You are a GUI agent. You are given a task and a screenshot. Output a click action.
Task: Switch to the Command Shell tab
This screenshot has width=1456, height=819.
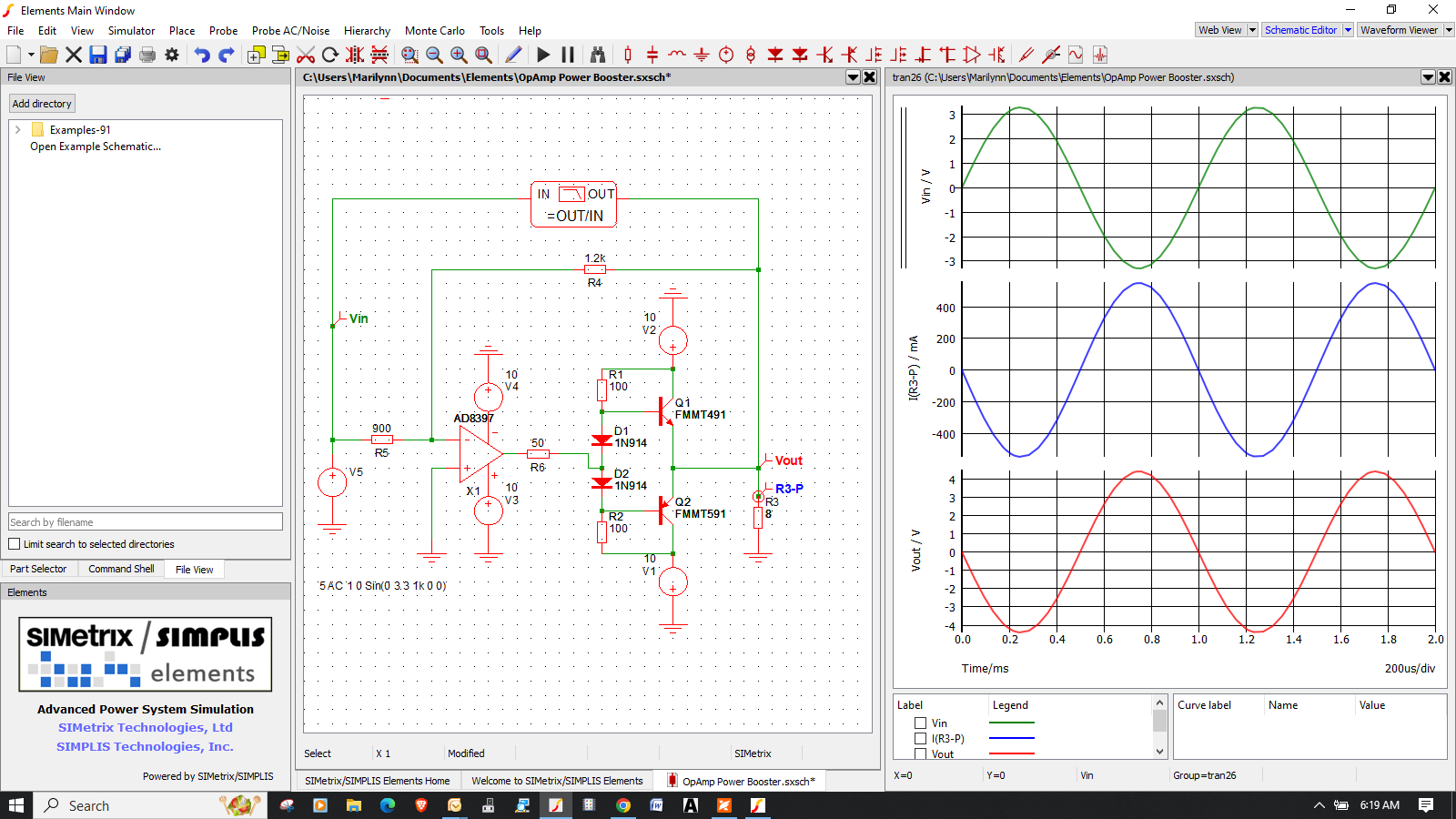pos(121,569)
